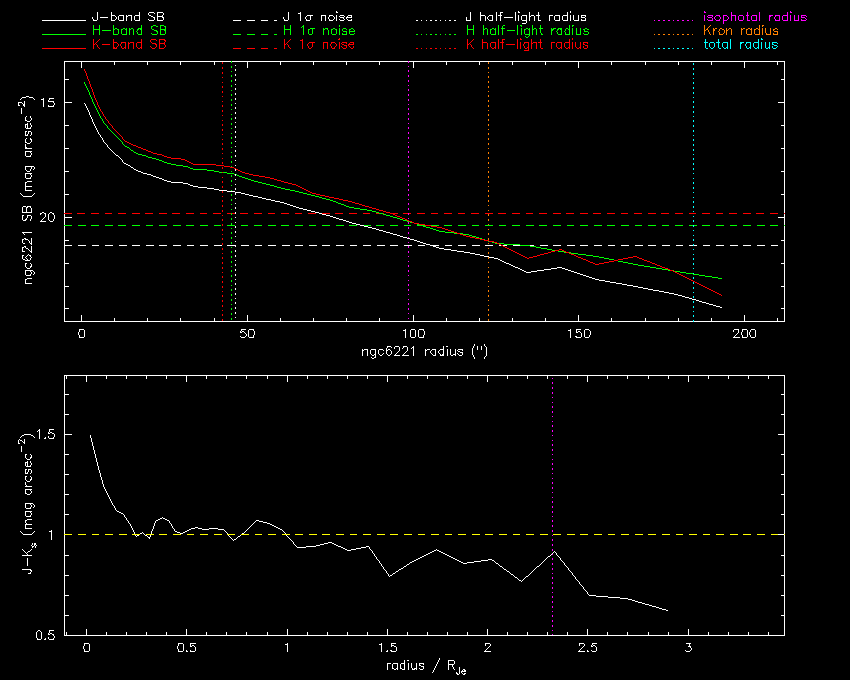Click the magenta isophotal line in lower plot
Viewport: 850px width, 680px height.
click(x=552, y=505)
